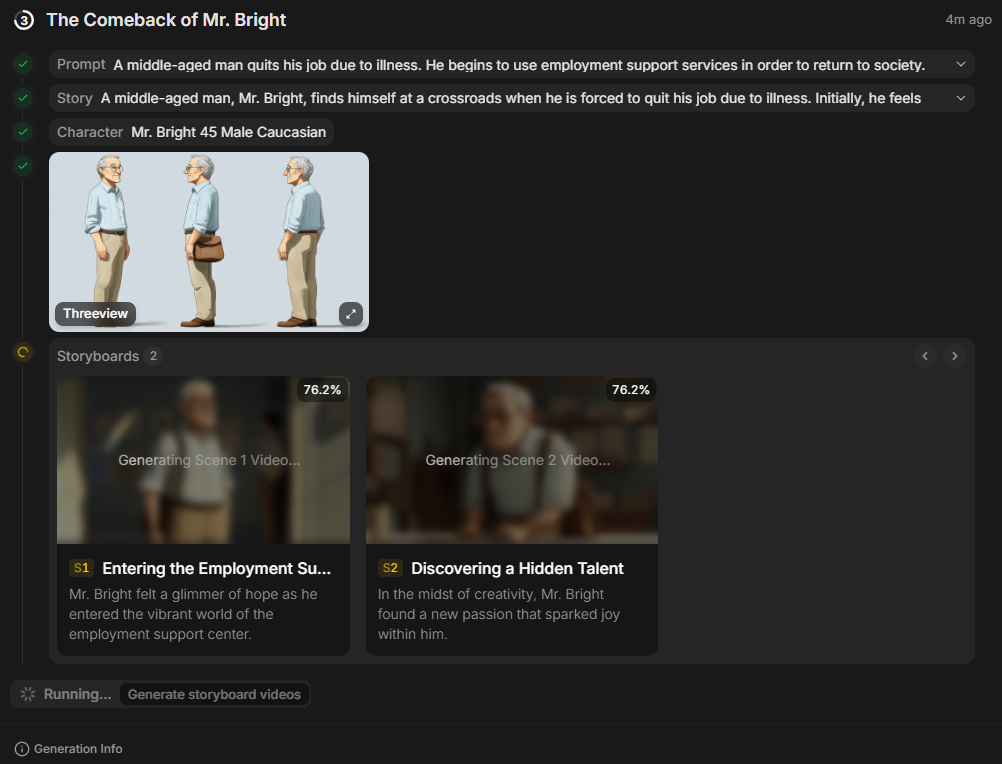Open Scene 2 video thumbnail
1002x764 pixels.
(x=512, y=460)
